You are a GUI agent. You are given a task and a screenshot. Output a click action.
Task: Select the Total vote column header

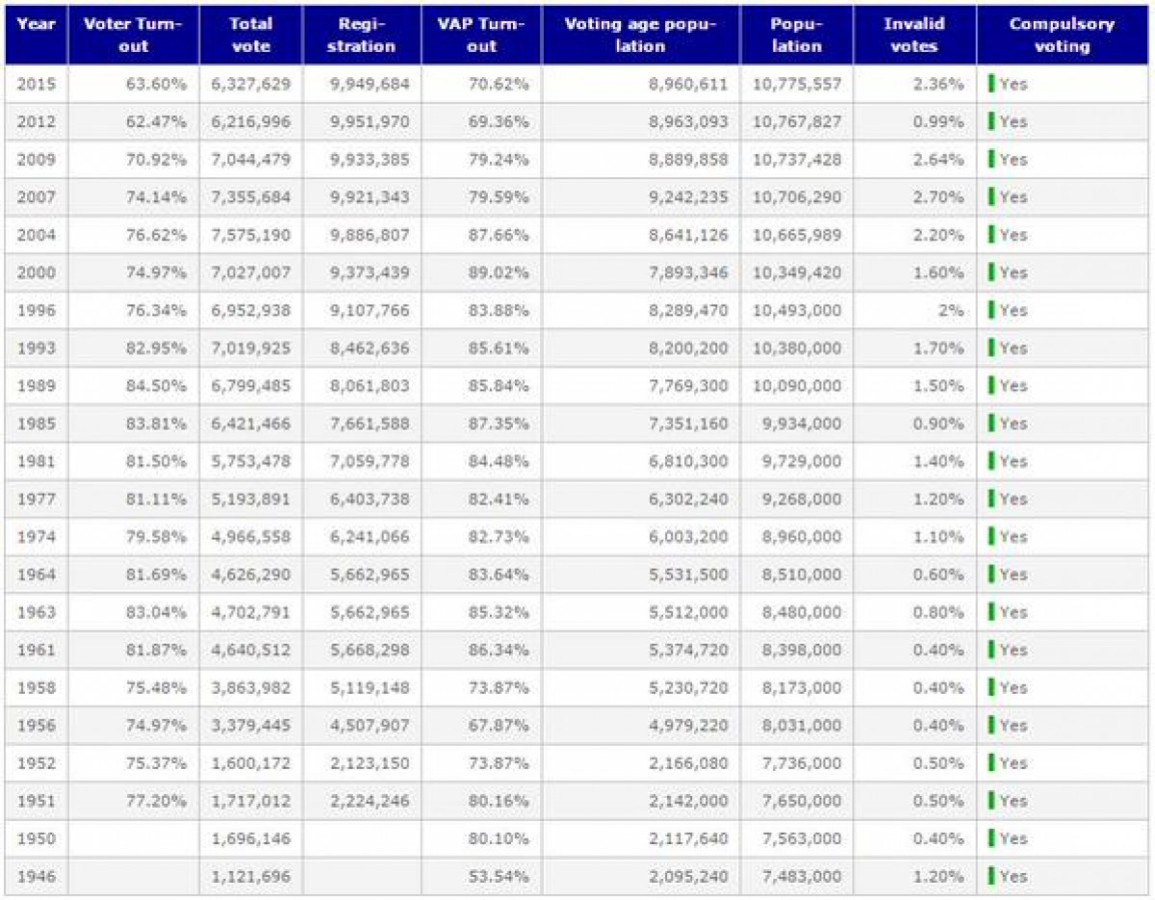(251, 35)
